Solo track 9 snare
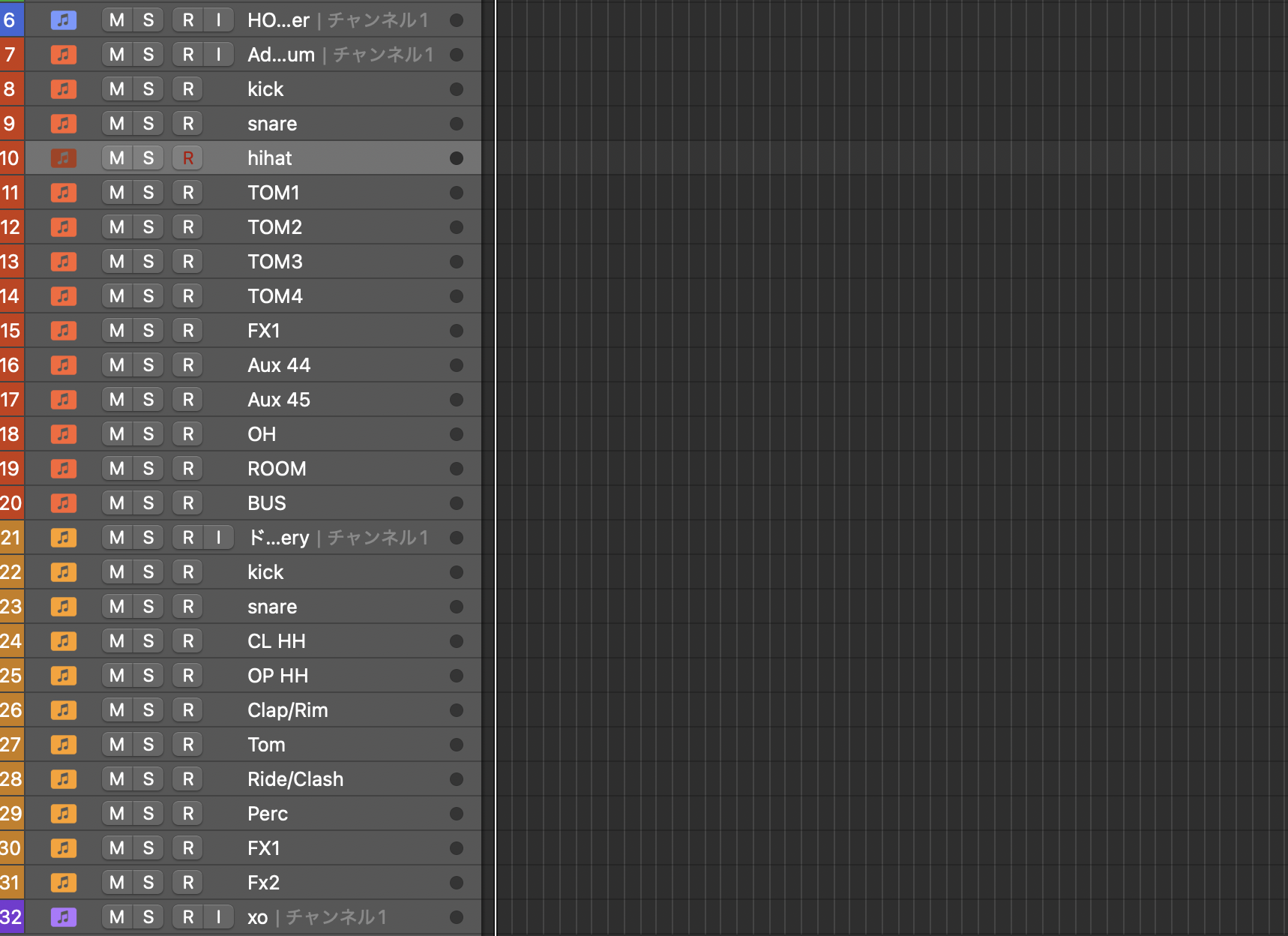Screen dimensions: 1288x936 point(148,124)
